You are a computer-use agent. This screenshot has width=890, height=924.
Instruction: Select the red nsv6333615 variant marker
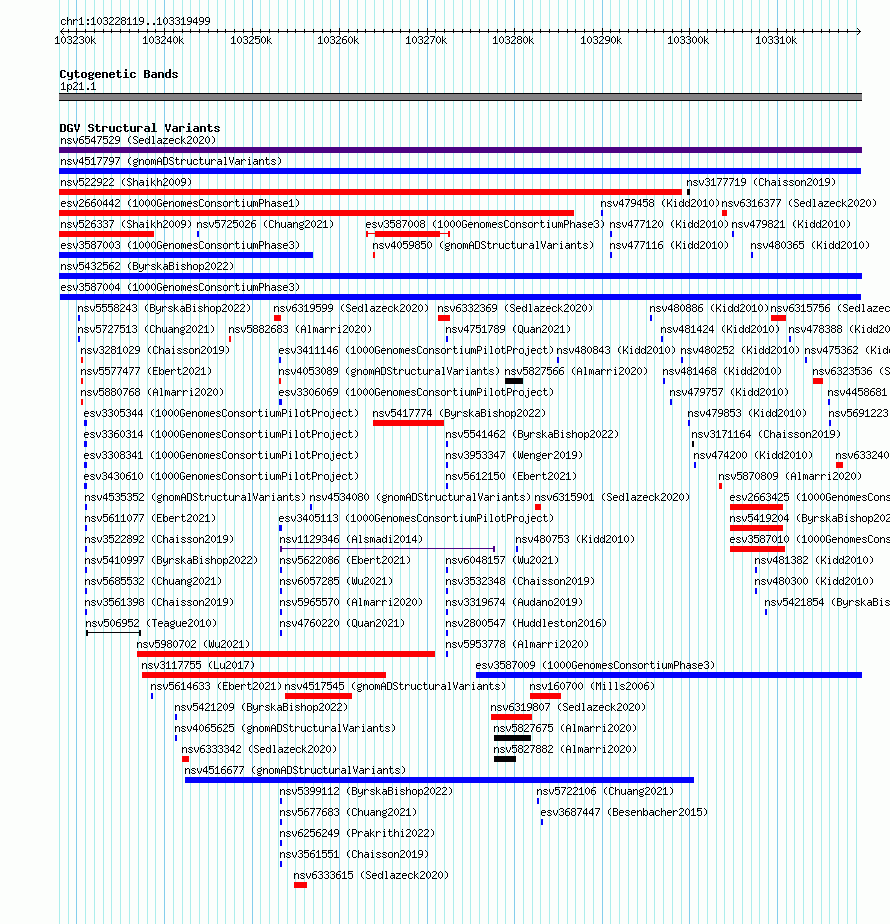(301, 885)
